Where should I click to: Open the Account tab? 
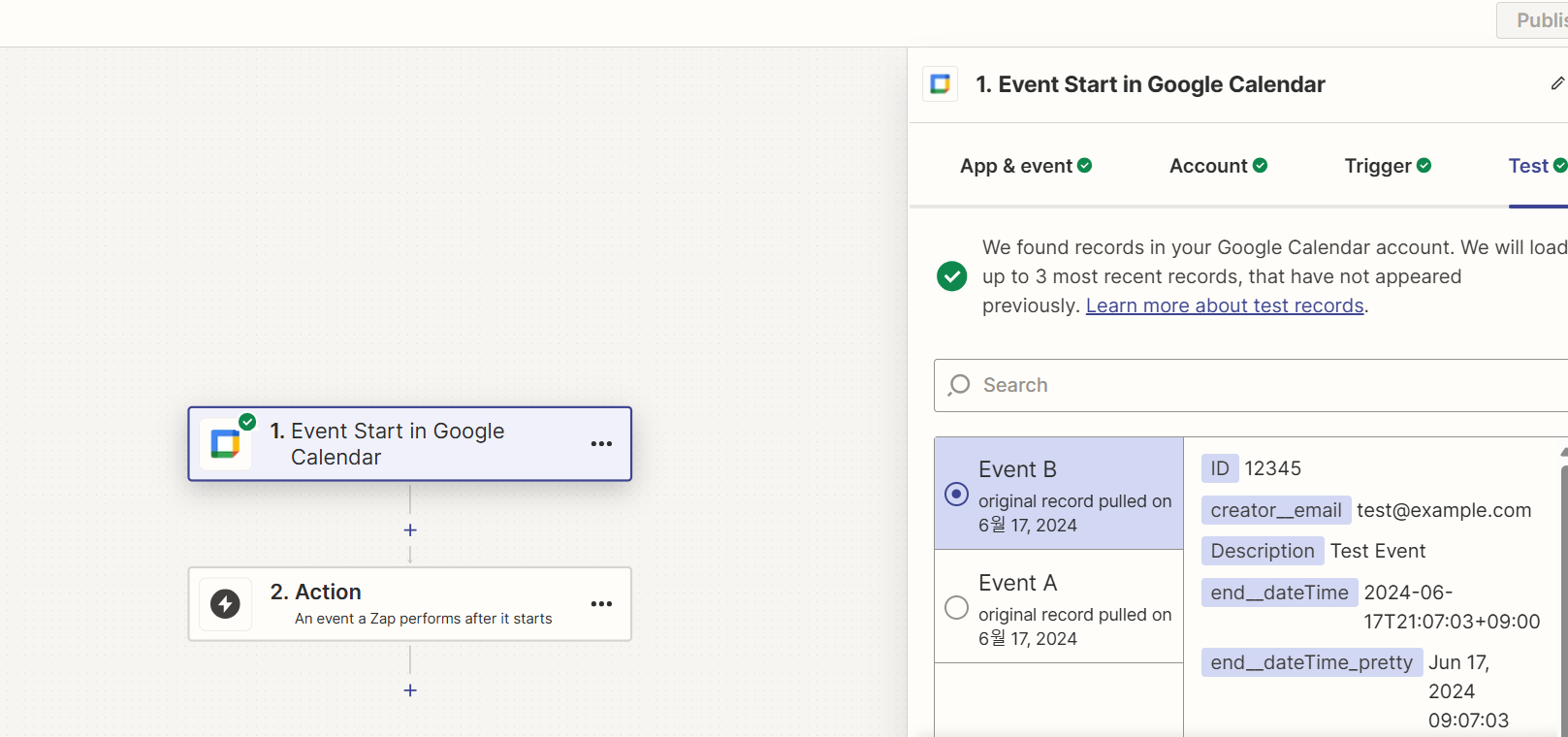coord(1218,166)
